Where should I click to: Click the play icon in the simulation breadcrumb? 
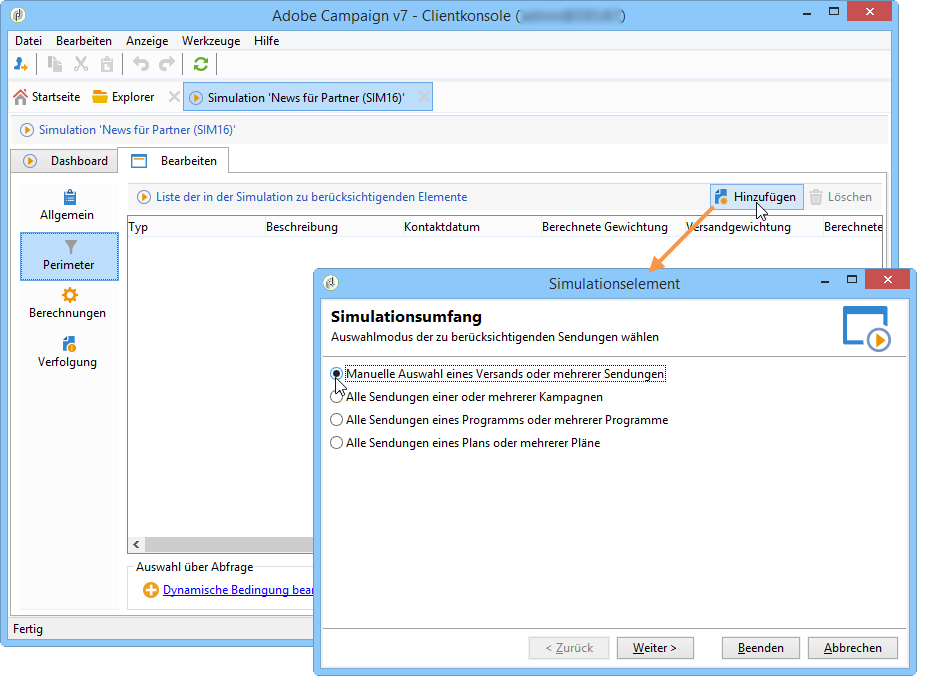pos(27,130)
